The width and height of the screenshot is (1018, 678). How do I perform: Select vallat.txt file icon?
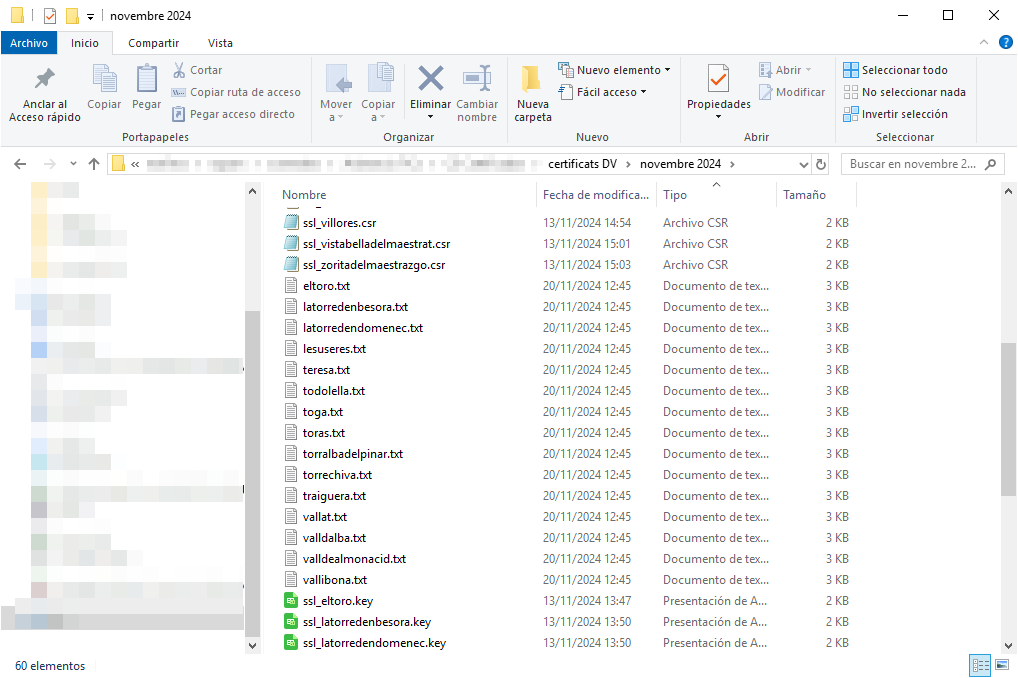coord(292,517)
